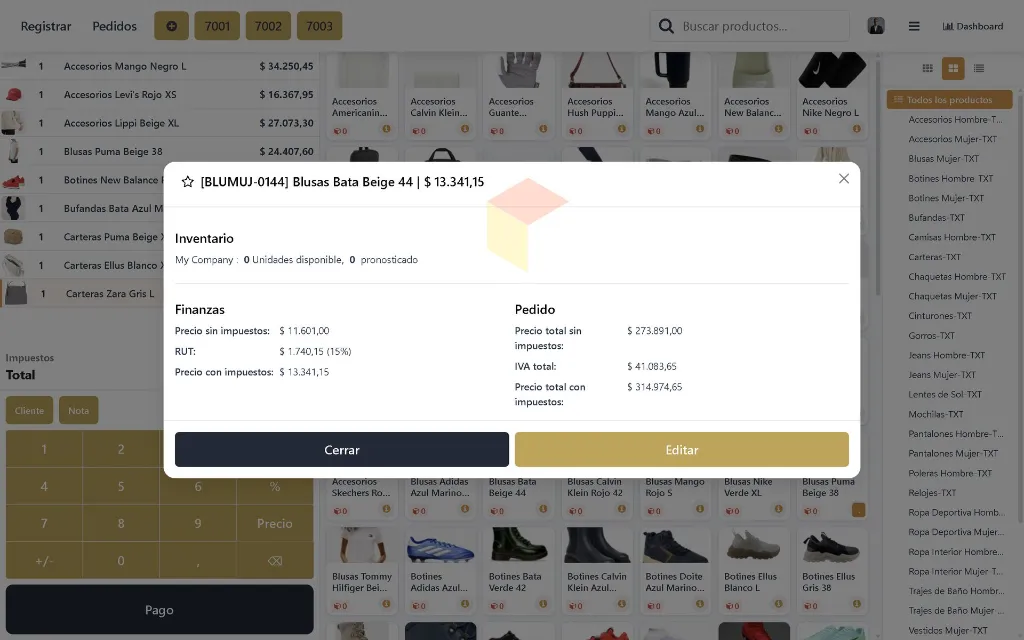1024x640 pixels.
Task: Add Botines Calvin Klein Azul... product card
Action: (x=597, y=571)
